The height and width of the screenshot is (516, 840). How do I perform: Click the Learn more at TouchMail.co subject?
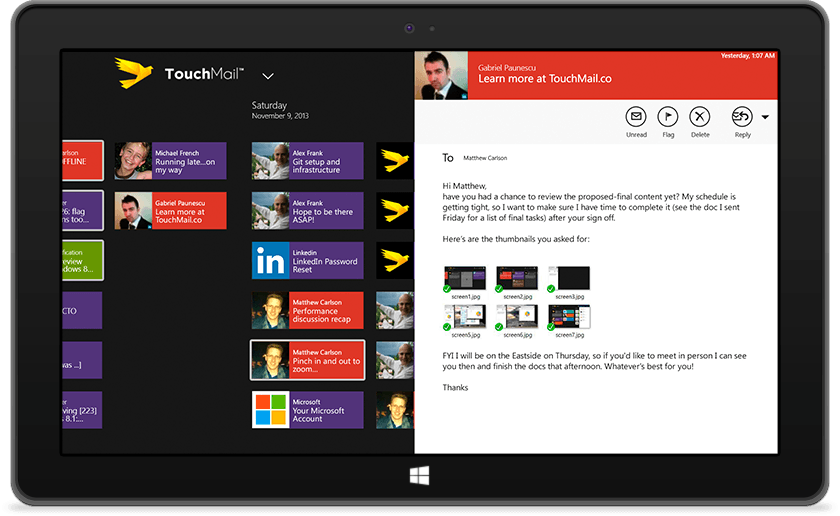[545, 79]
